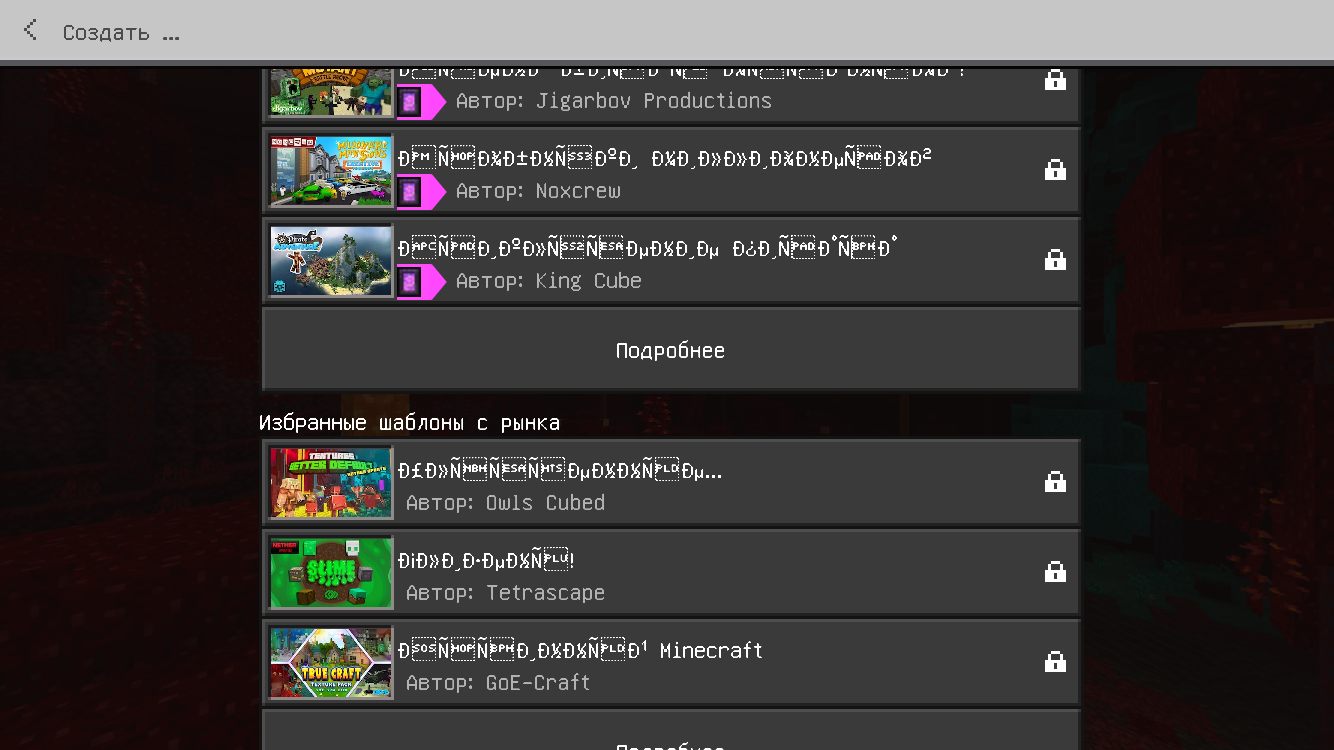This screenshot has height=750, width=1334.
Task: Open the GoE-Craft True Craft thumbnail
Action: [x=331, y=663]
